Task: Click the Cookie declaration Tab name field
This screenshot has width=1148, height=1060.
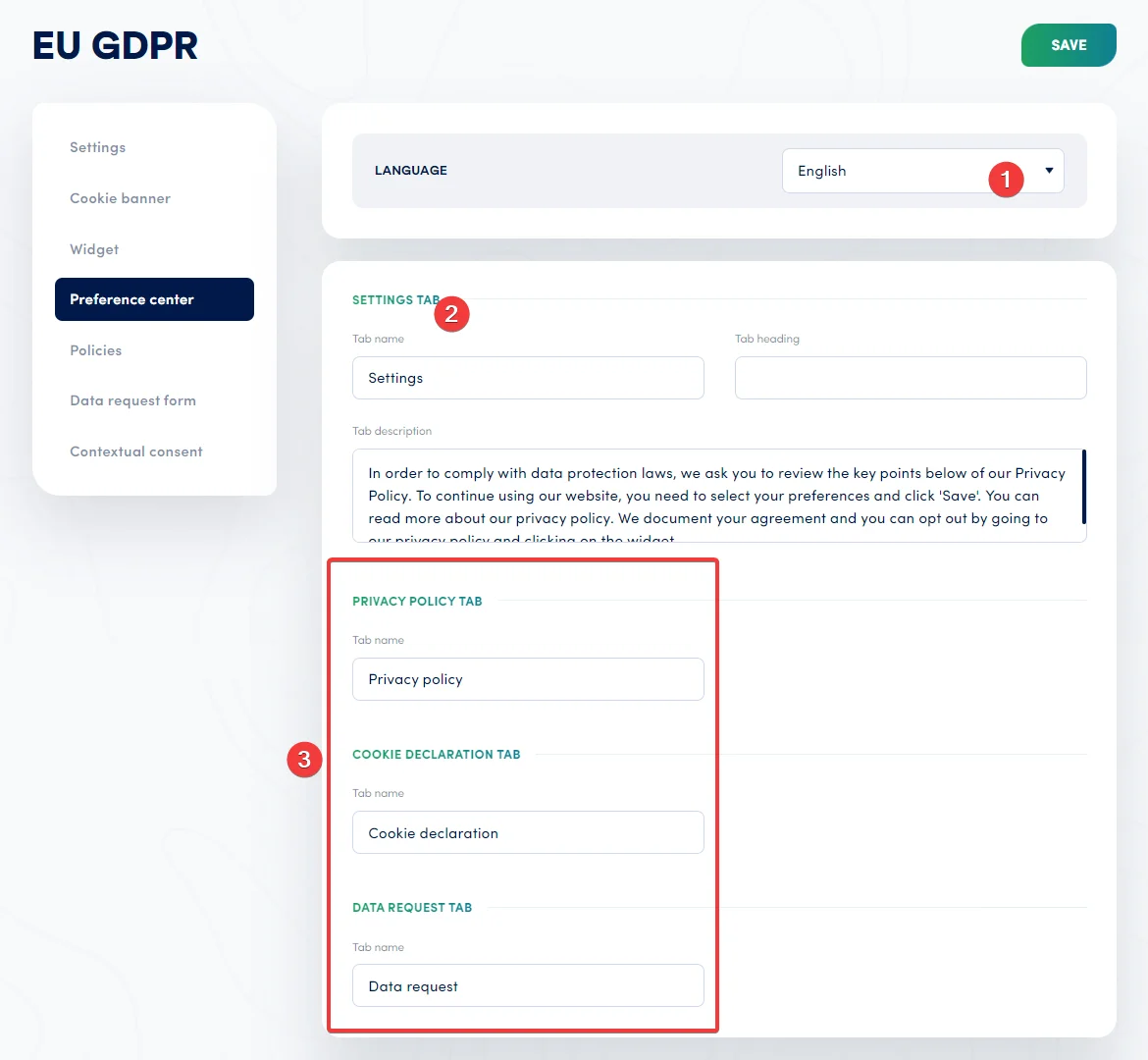Action: (x=528, y=832)
